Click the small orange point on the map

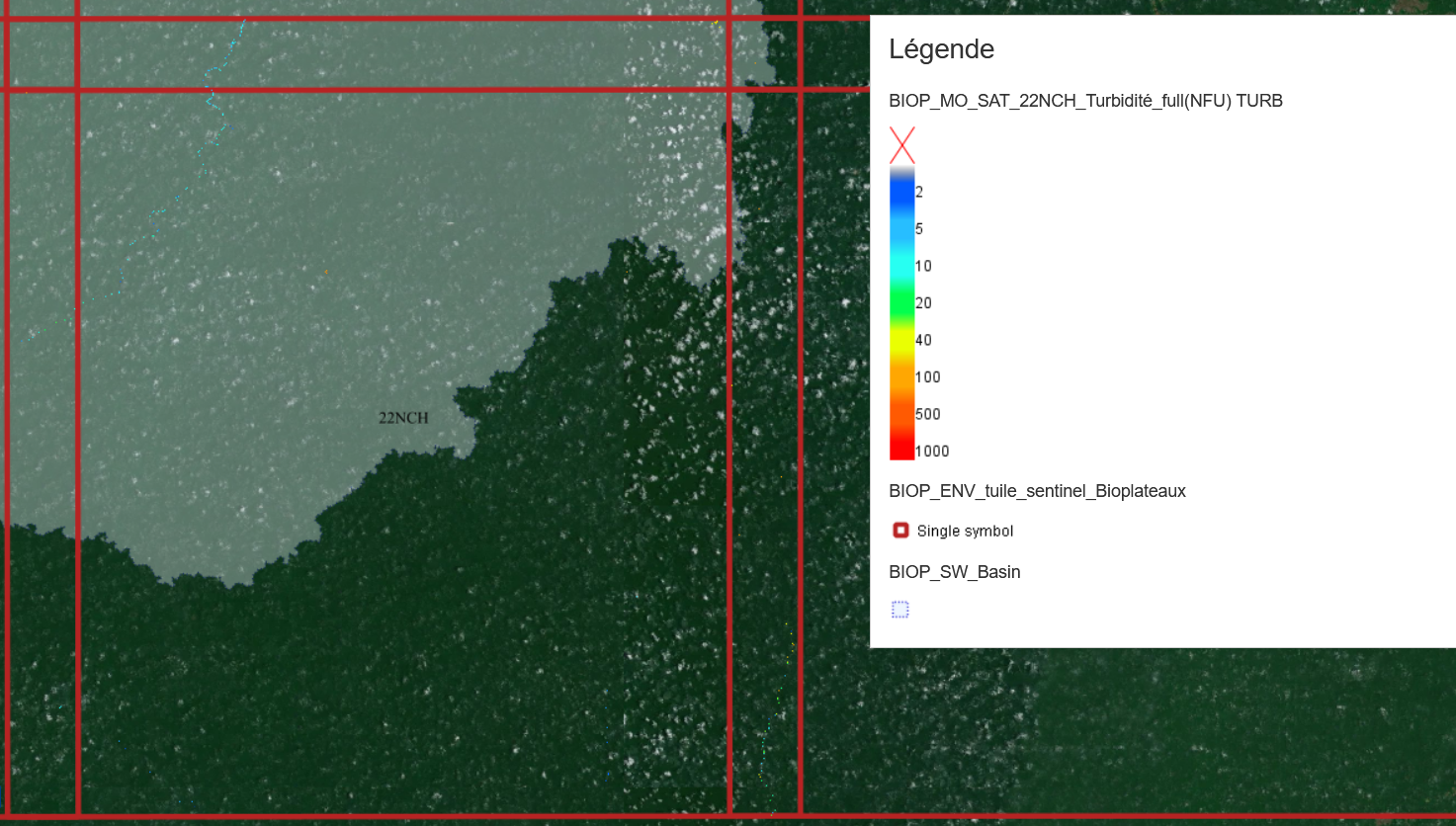tap(326, 272)
